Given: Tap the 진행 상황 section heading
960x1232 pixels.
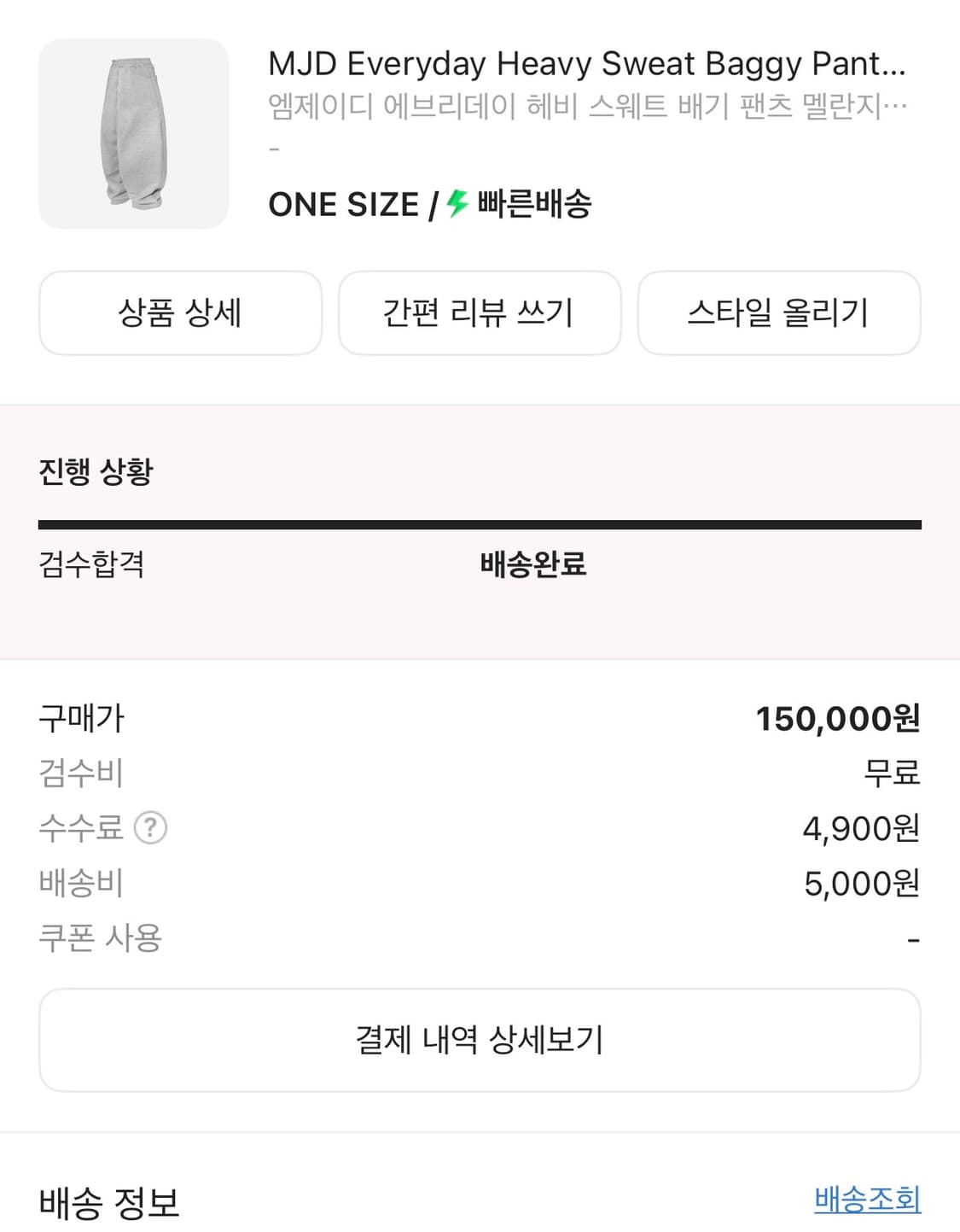Looking at the screenshot, I should pyautogui.click(x=96, y=471).
